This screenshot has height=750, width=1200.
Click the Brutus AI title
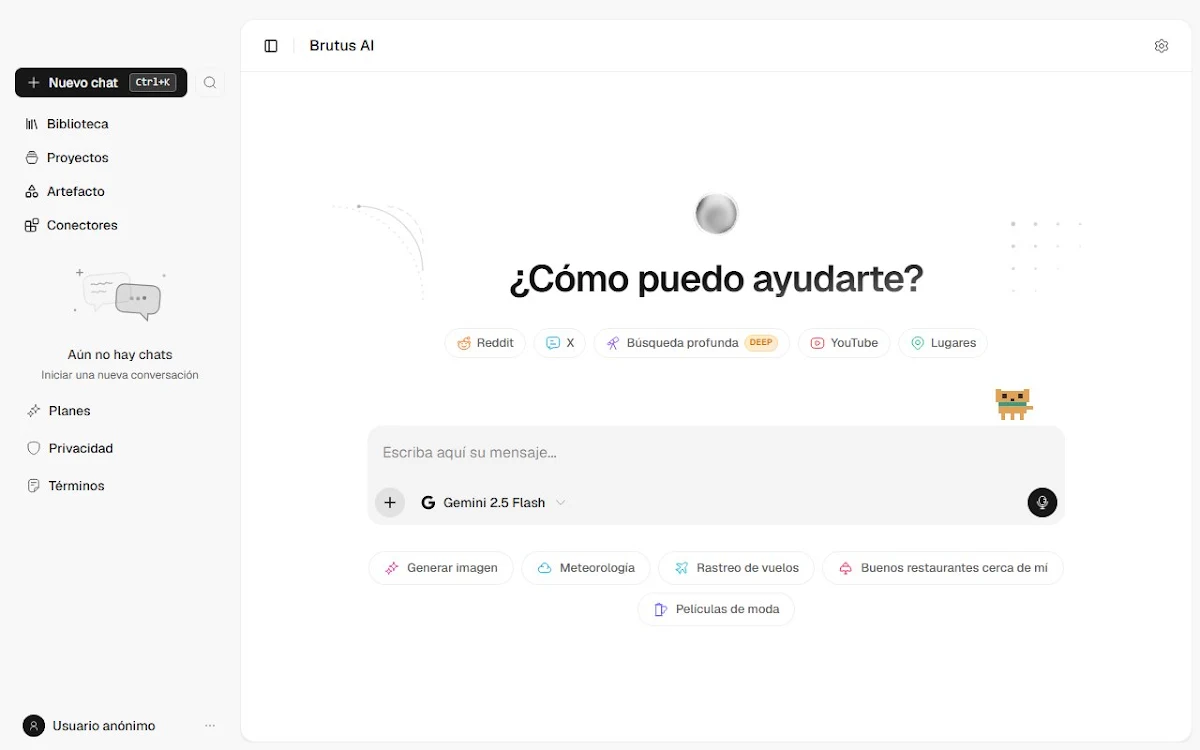342,46
